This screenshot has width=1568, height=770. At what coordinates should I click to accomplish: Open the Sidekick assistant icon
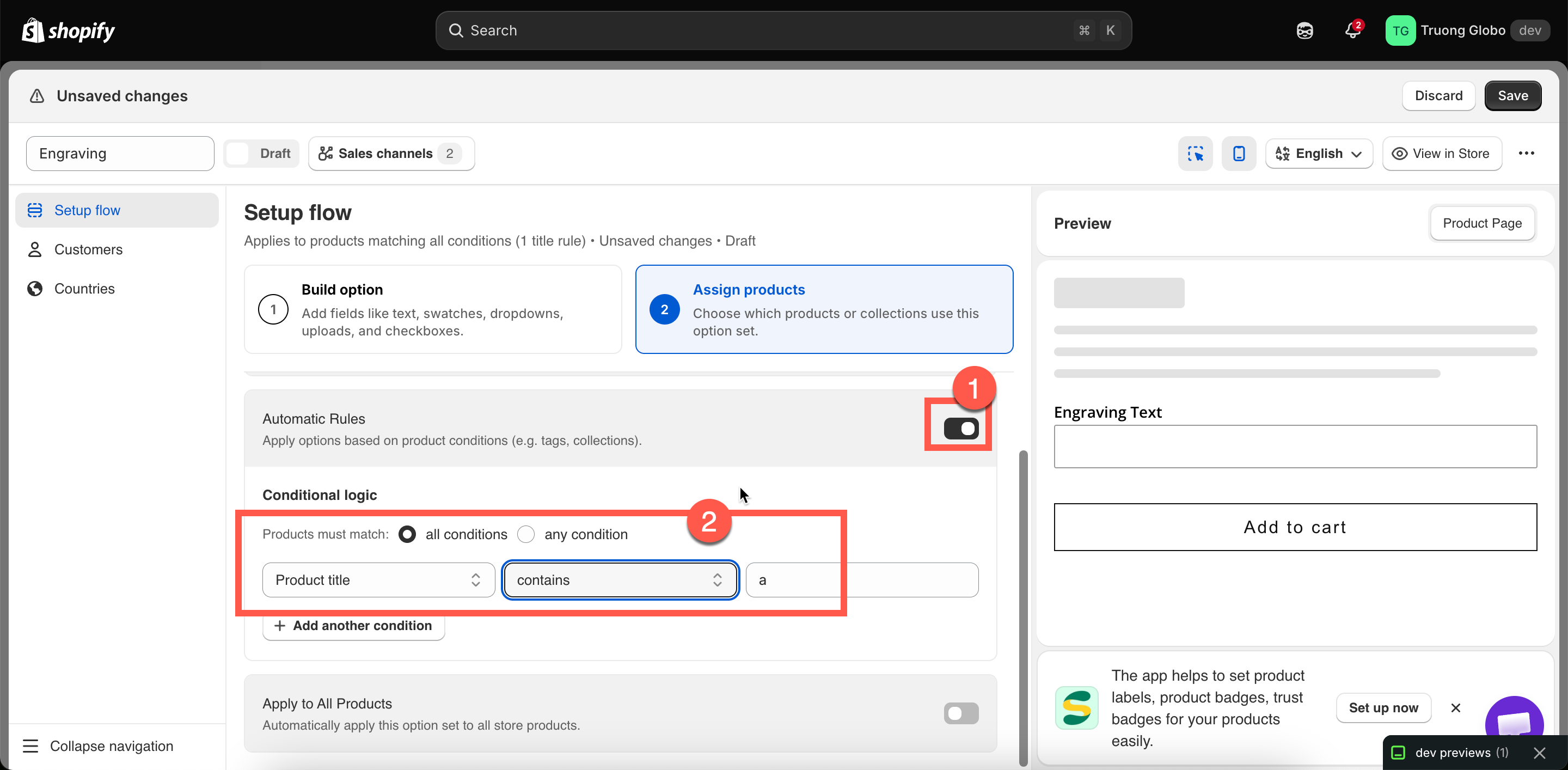click(1304, 30)
